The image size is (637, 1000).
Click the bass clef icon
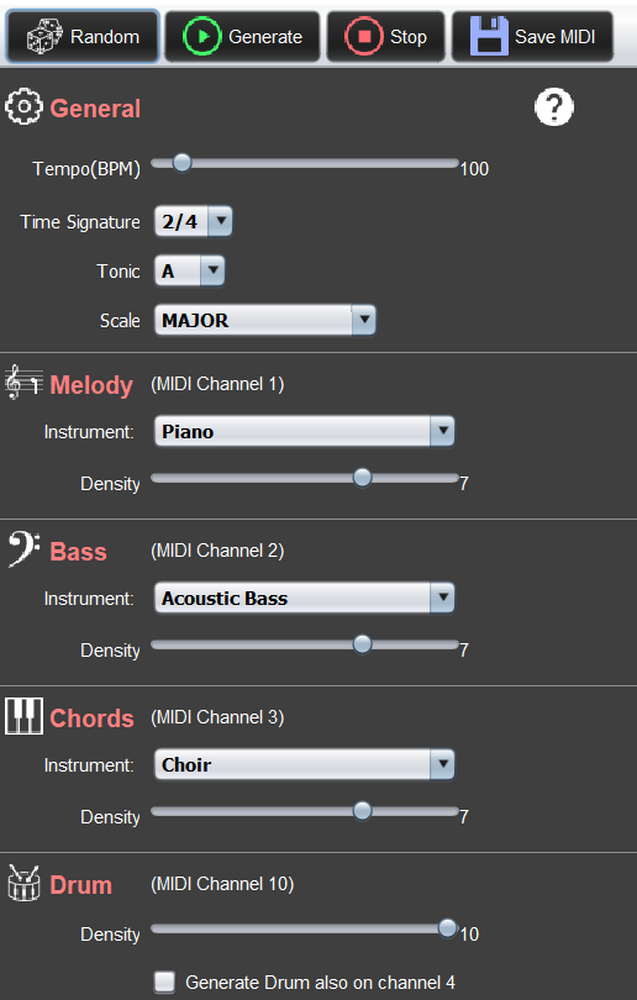point(24,550)
